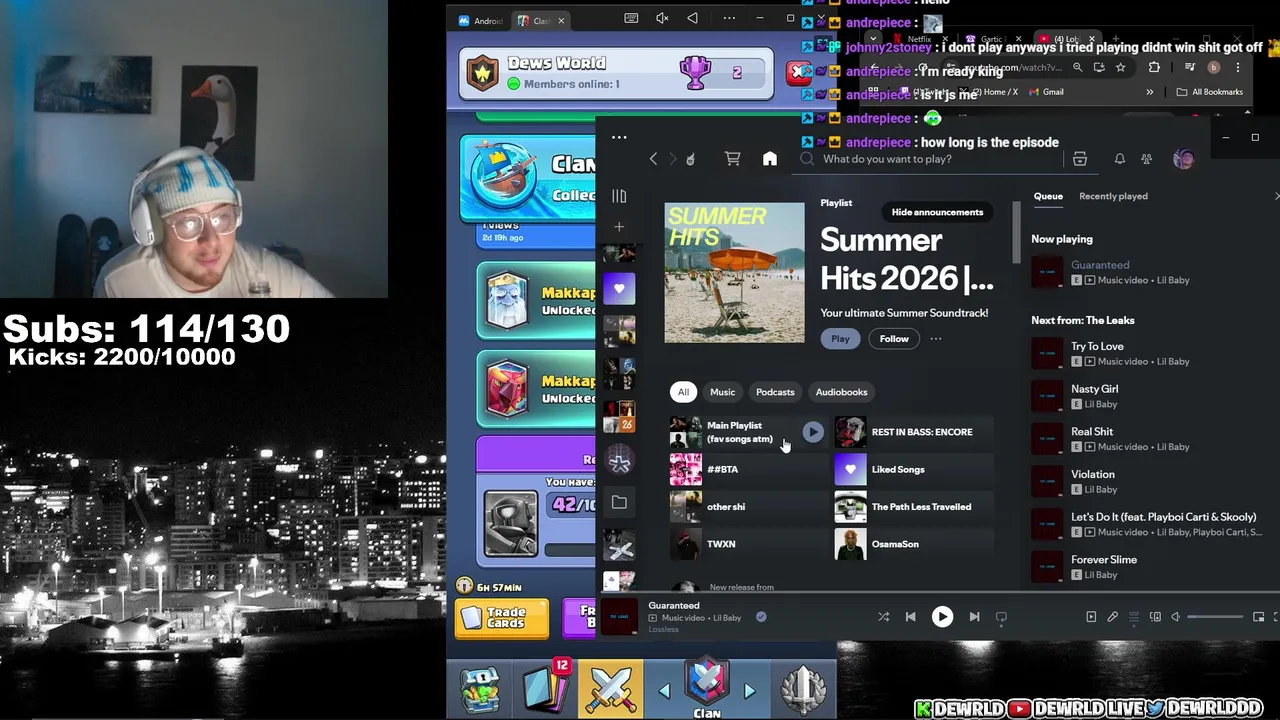Click the Summer Hits cover image
The width and height of the screenshot is (1280, 720).
pyautogui.click(x=734, y=273)
